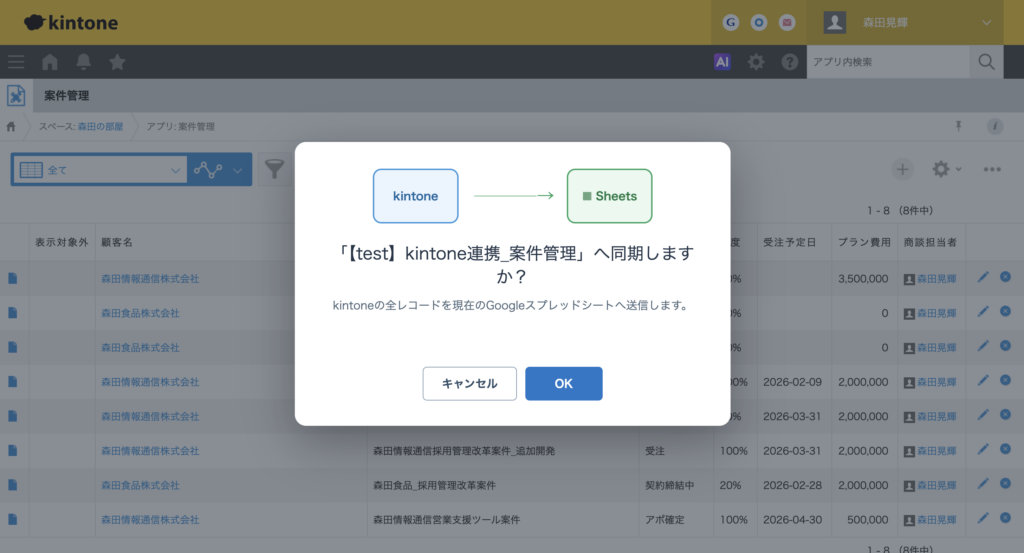This screenshot has width=1024, height=553.
Task: Click the pin icon near breadcrumb
Action: [x=958, y=126]
